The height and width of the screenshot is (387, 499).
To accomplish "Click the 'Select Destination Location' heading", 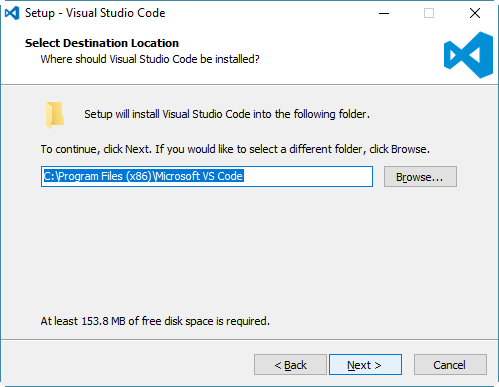I will [102, 43].
